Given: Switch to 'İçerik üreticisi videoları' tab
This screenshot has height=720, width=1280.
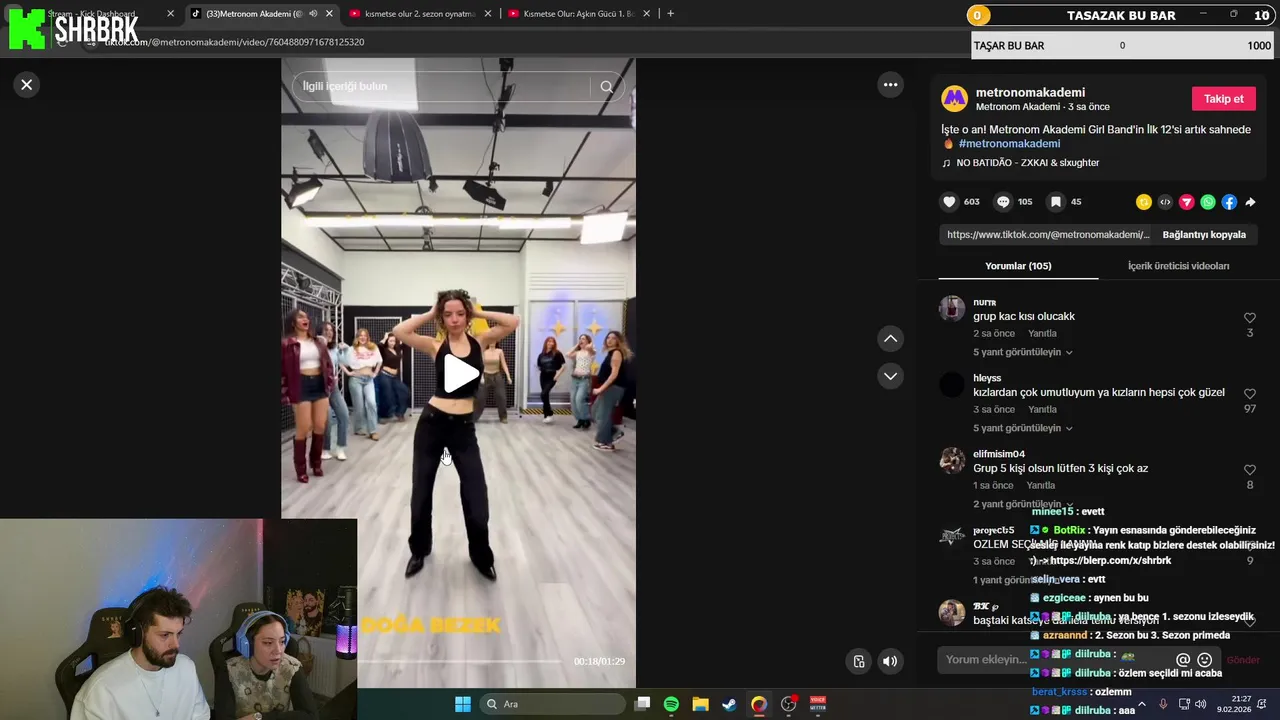Looking at the screenshot, I should click(1178, 266).
